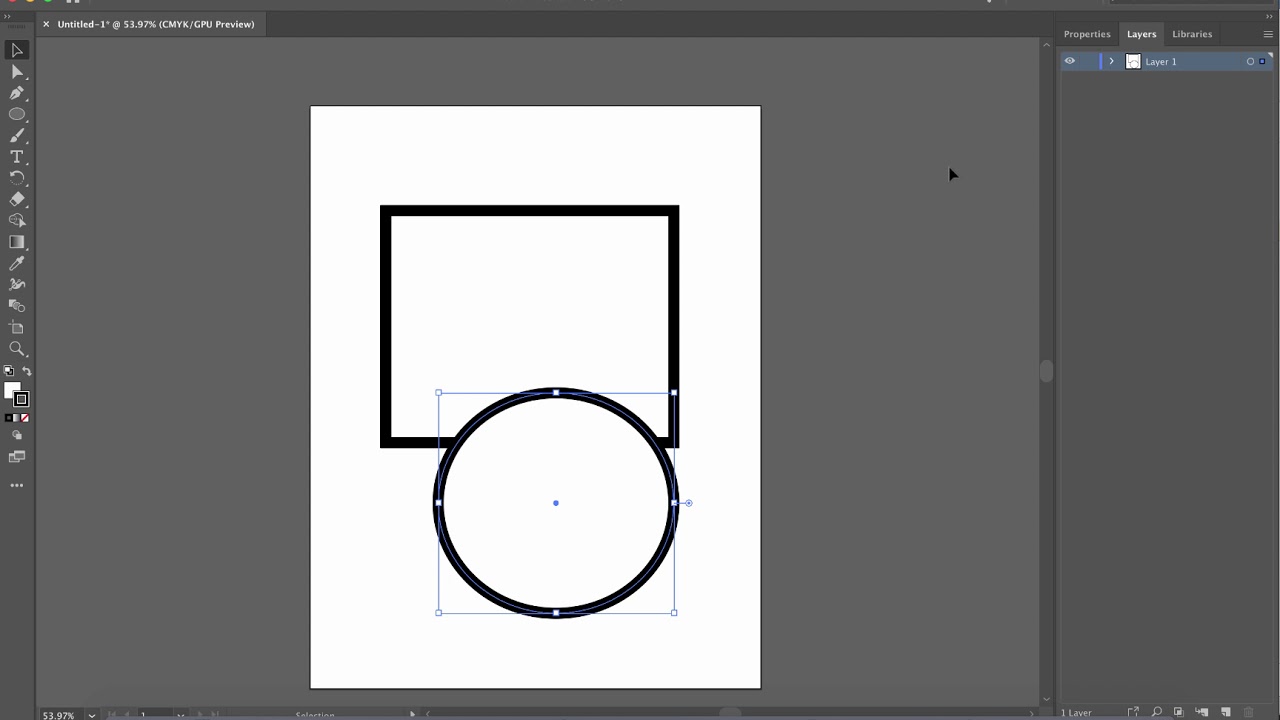Open the zoom level dropdown

point(92,715)
